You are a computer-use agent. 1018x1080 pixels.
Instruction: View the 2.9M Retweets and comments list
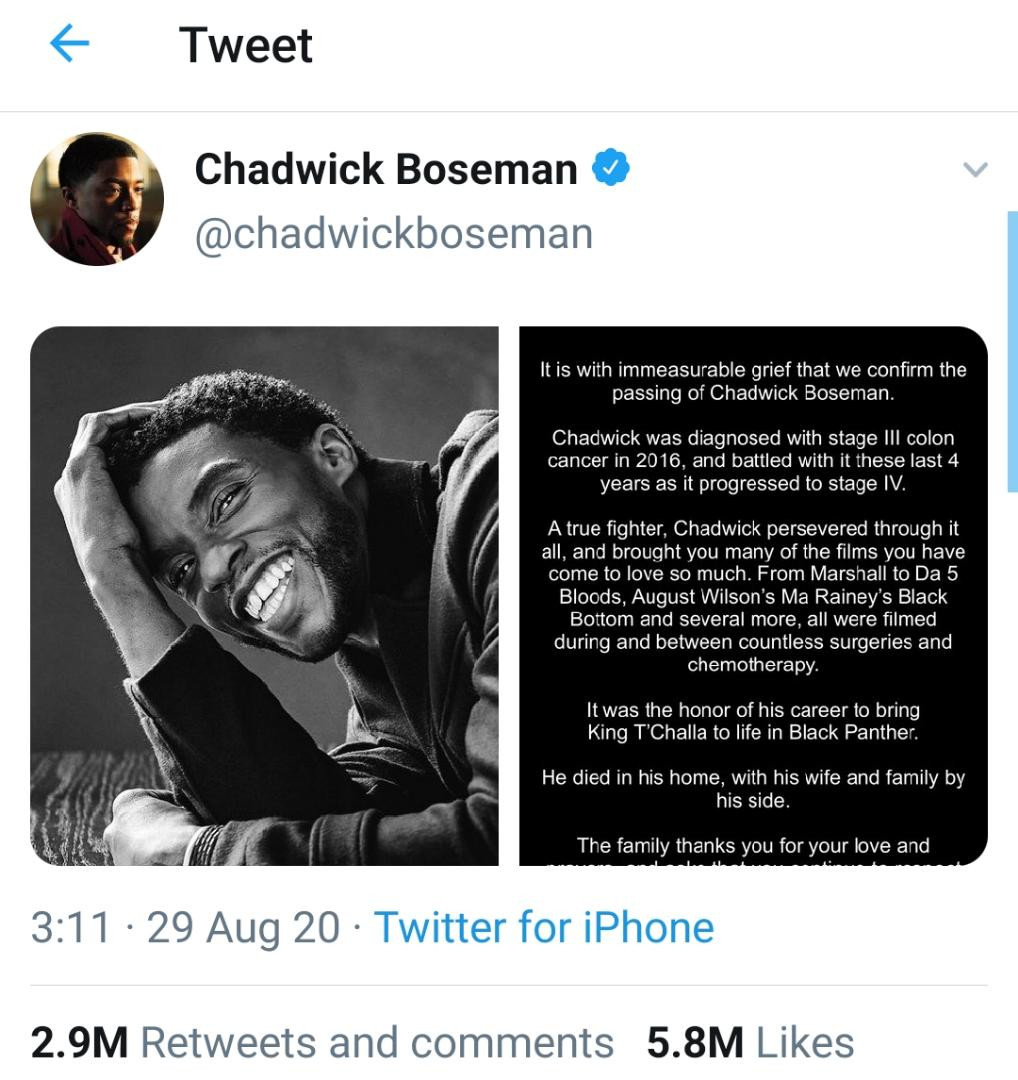coord(322,1042)
